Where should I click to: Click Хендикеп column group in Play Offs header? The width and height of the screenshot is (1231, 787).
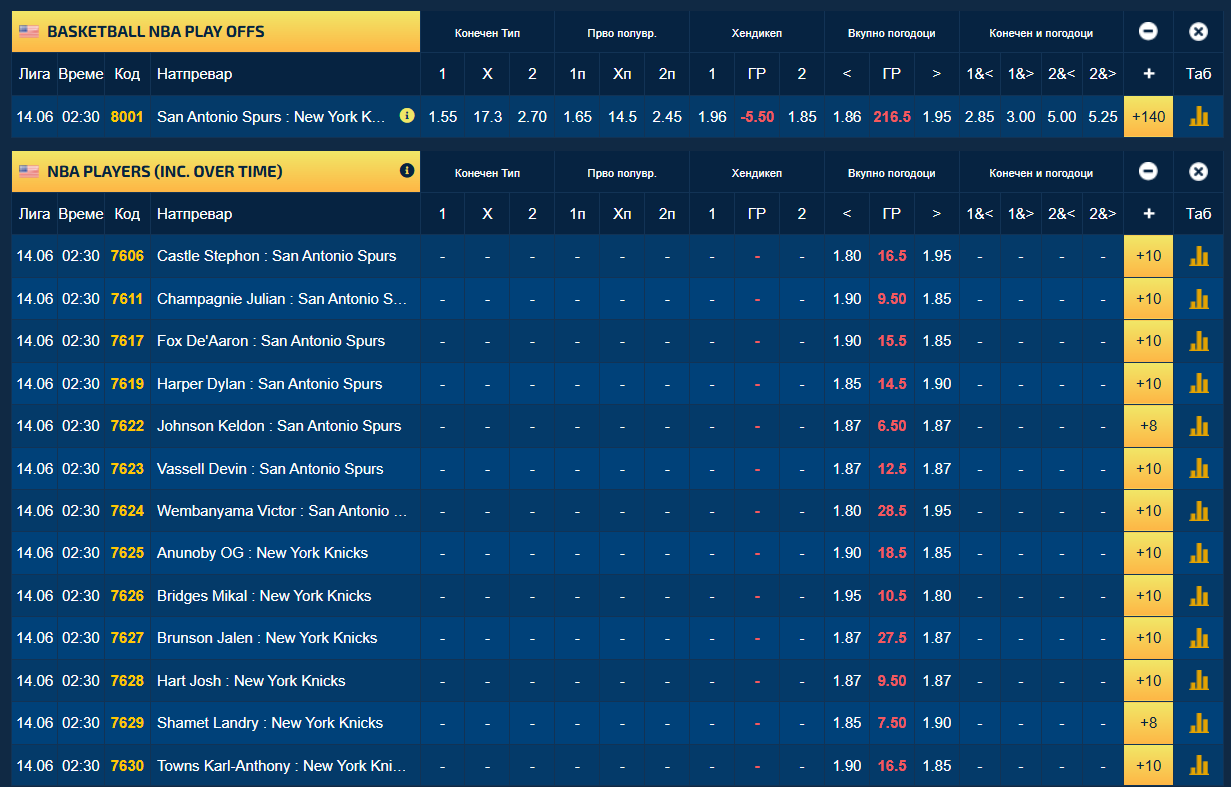coord(757,33)
